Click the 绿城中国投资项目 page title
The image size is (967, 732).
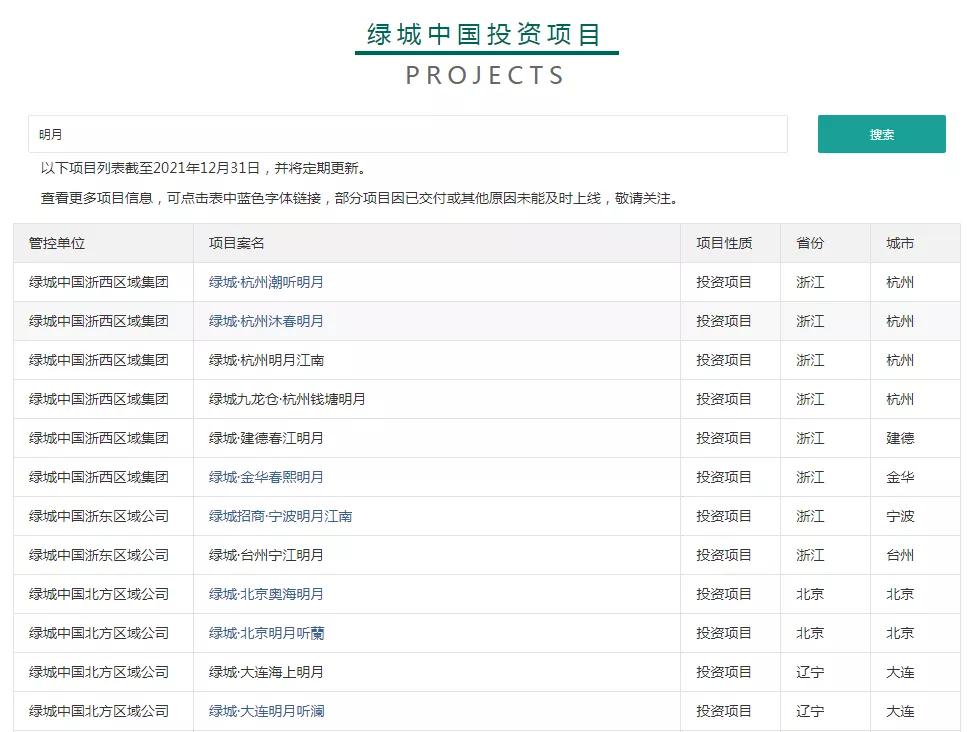coord(484,34)
